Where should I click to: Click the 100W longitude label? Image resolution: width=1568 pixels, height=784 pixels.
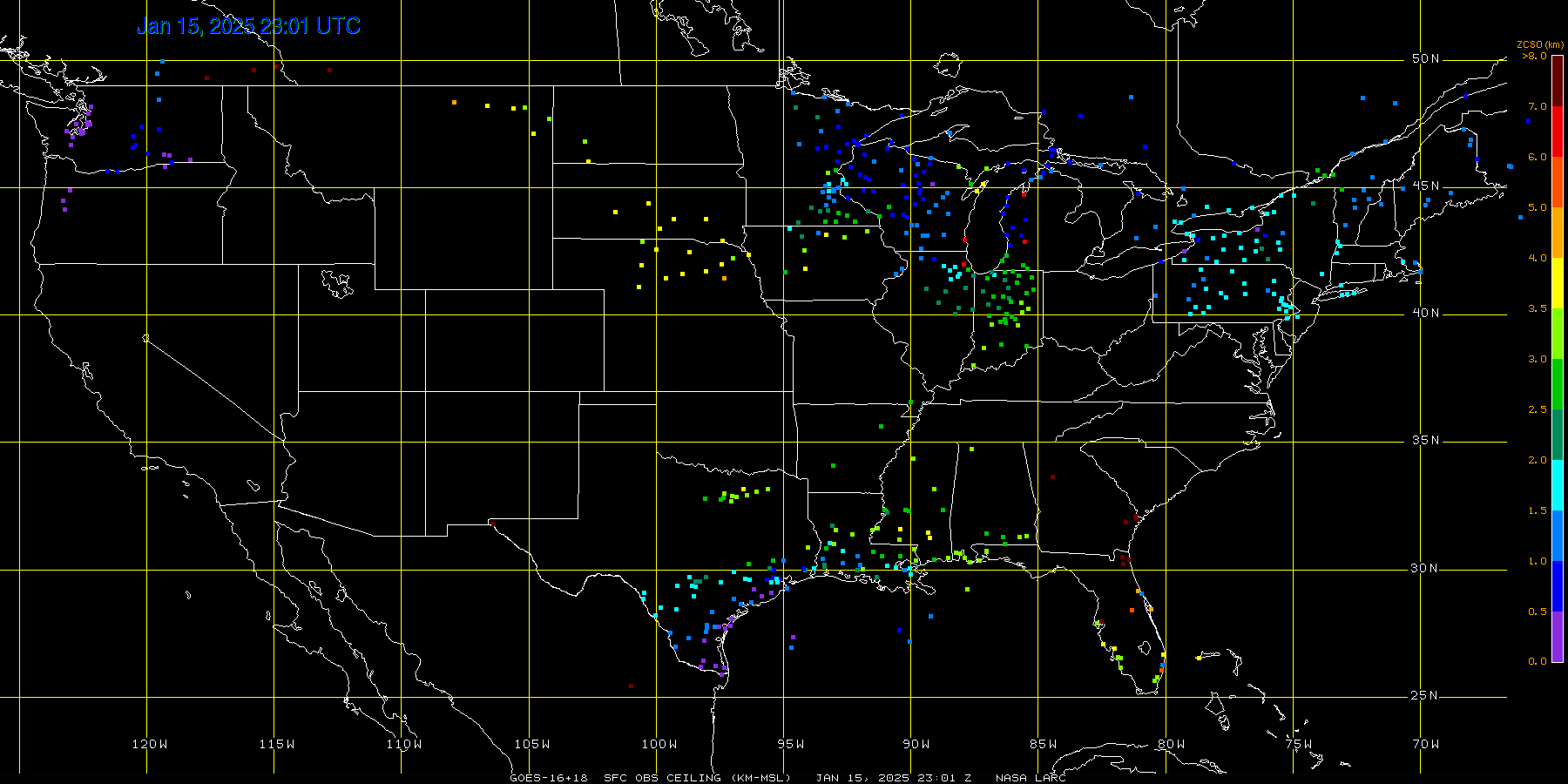tap(659, 744)
